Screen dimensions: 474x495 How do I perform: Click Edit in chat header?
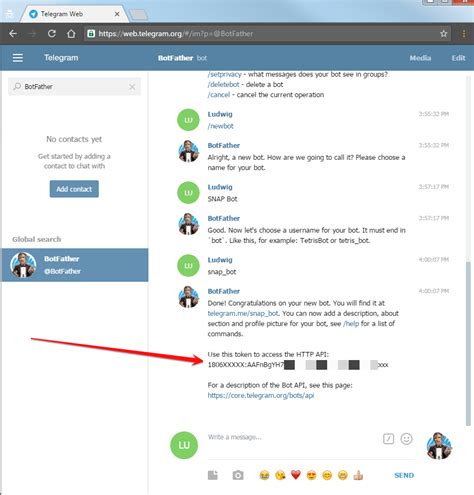(x=458, y=58)
